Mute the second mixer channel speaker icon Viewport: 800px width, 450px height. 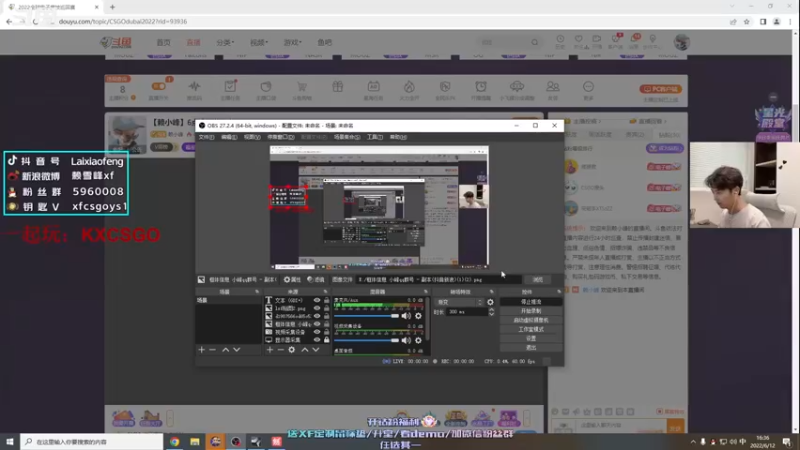(x=406, y=340)
